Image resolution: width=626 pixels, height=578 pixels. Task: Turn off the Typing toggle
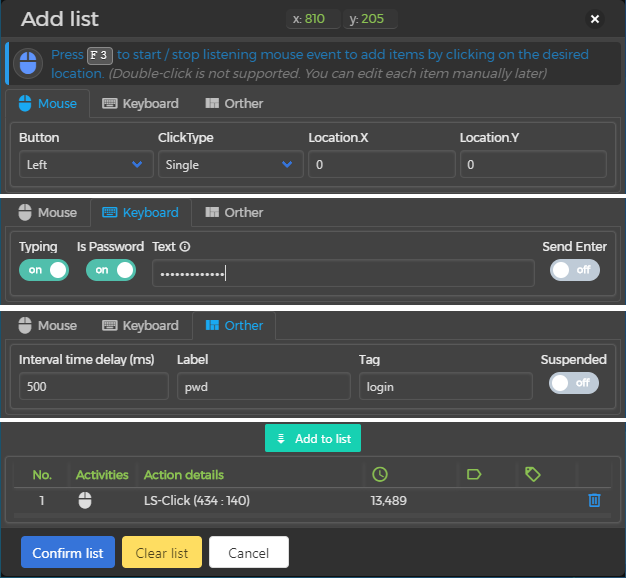(44, 270)
